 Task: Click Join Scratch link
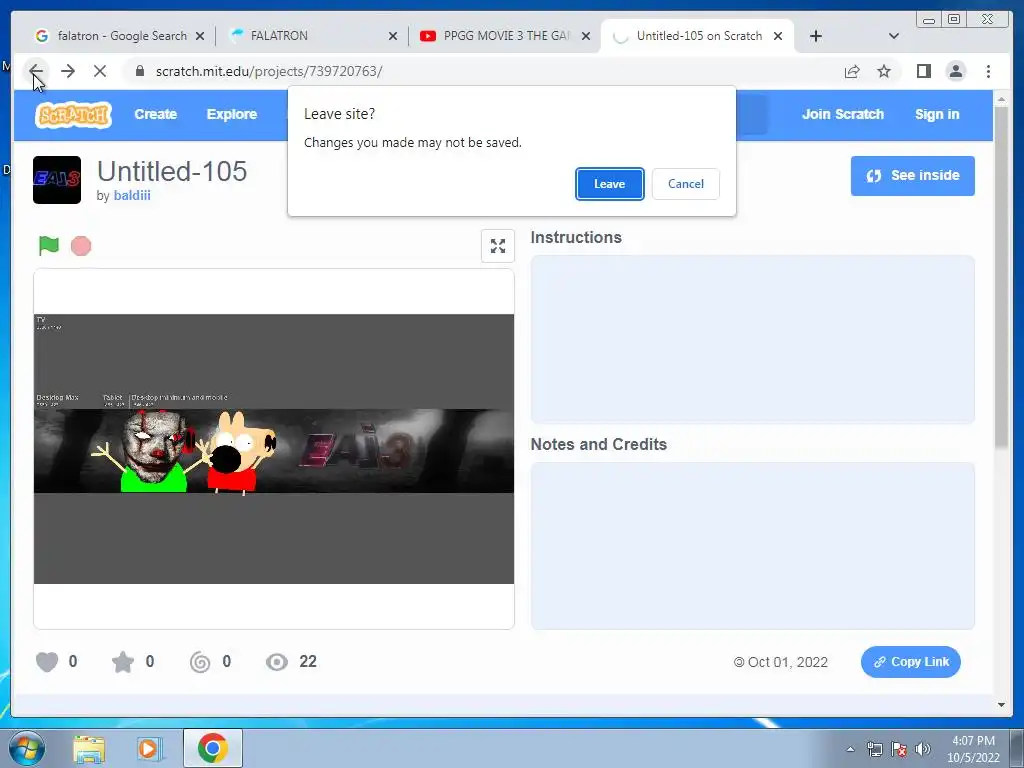(842, 114)
